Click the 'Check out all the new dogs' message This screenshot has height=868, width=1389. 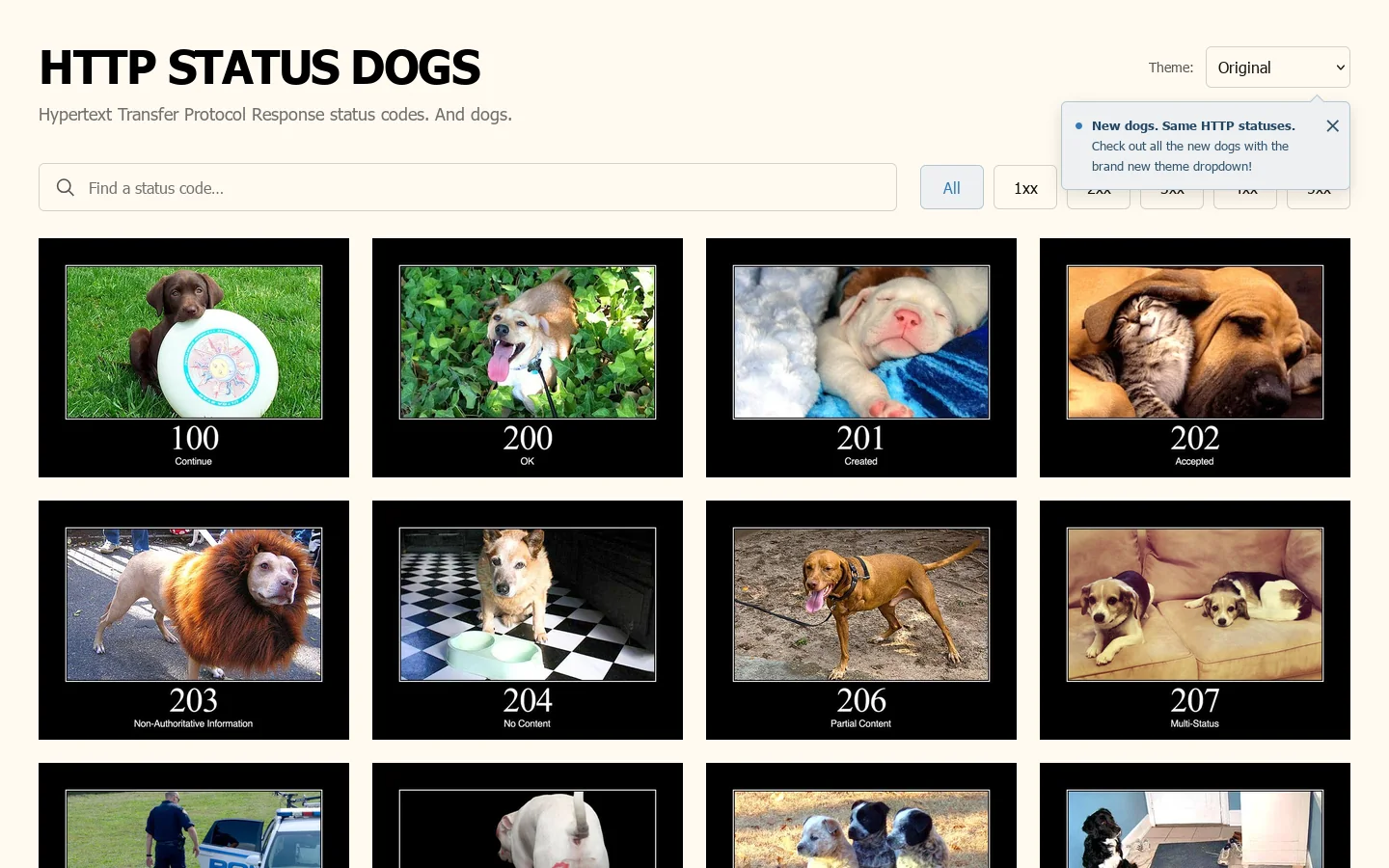1190,156
